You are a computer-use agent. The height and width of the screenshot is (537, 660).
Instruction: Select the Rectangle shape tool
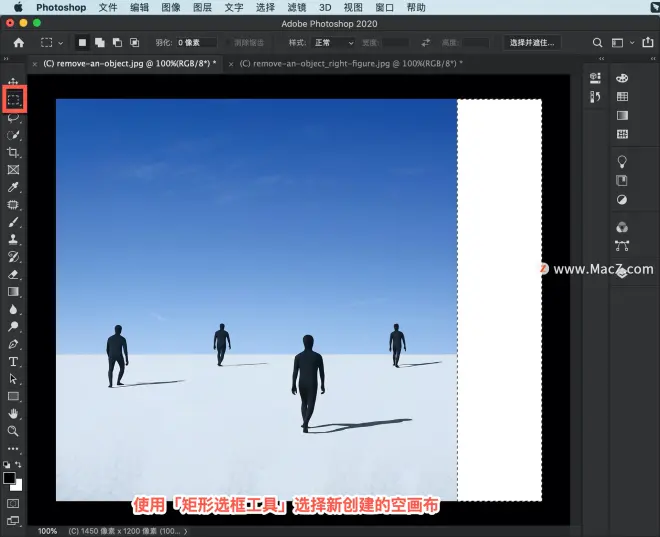click(x=13, y=396)
